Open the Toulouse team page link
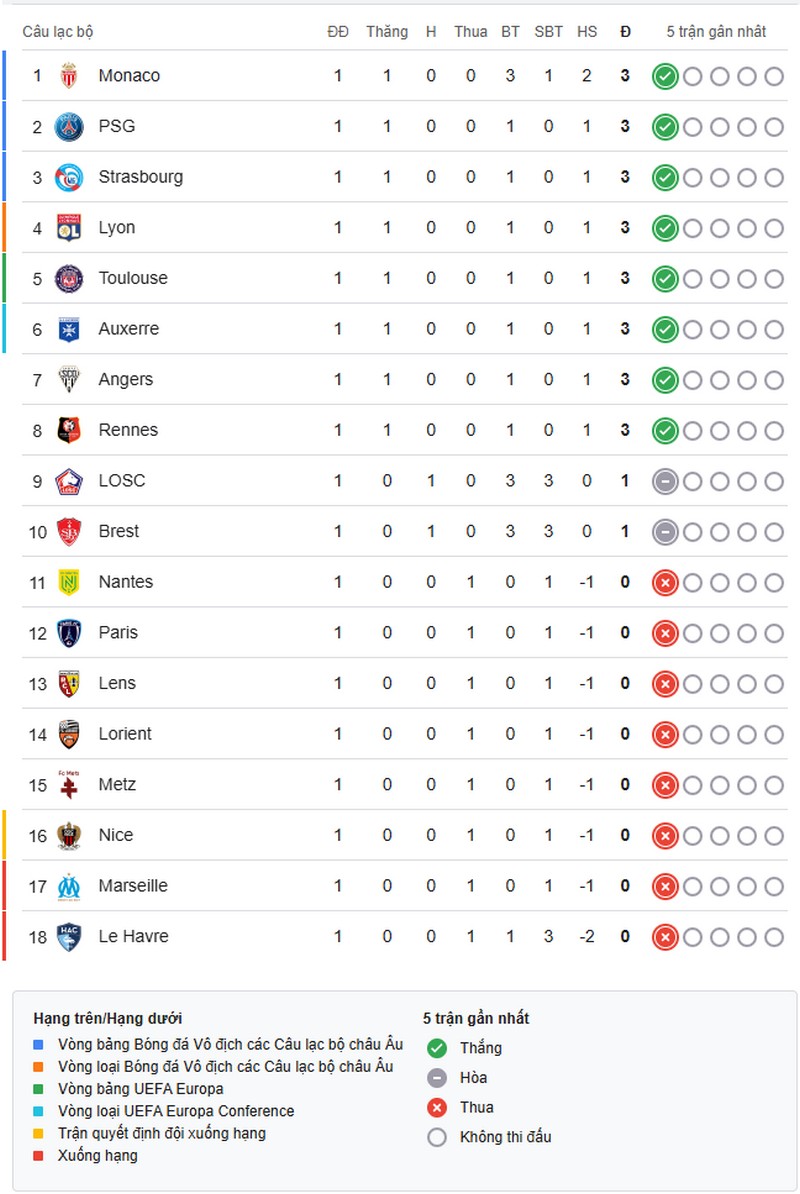 133,278
